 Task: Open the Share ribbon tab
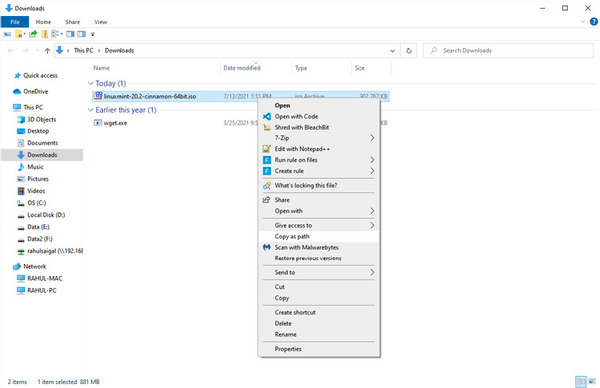(x=72, y=22)
